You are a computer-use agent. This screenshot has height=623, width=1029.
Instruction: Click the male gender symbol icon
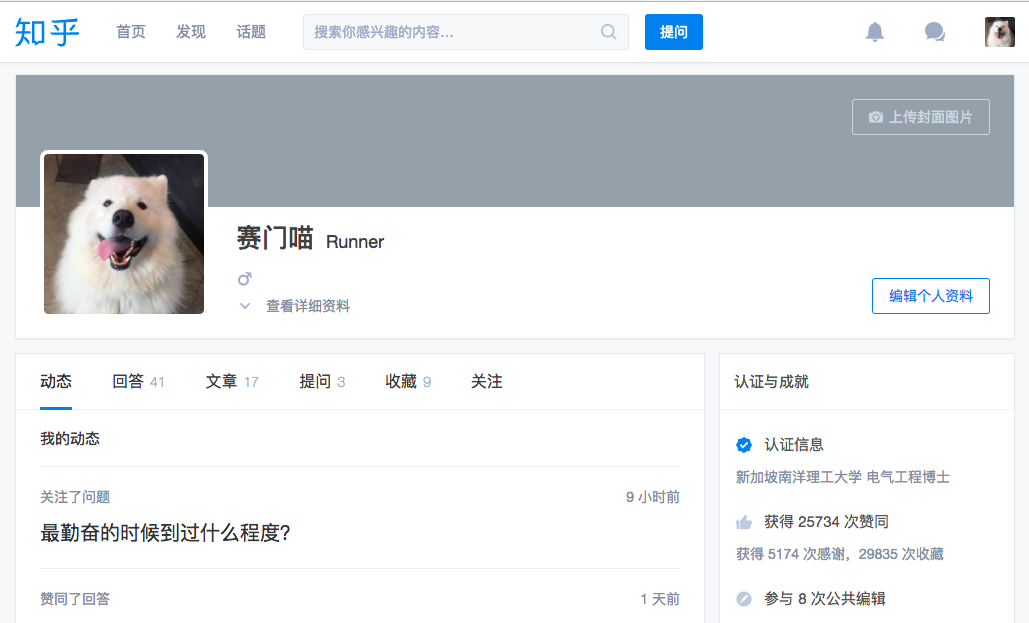click(245, 279)
